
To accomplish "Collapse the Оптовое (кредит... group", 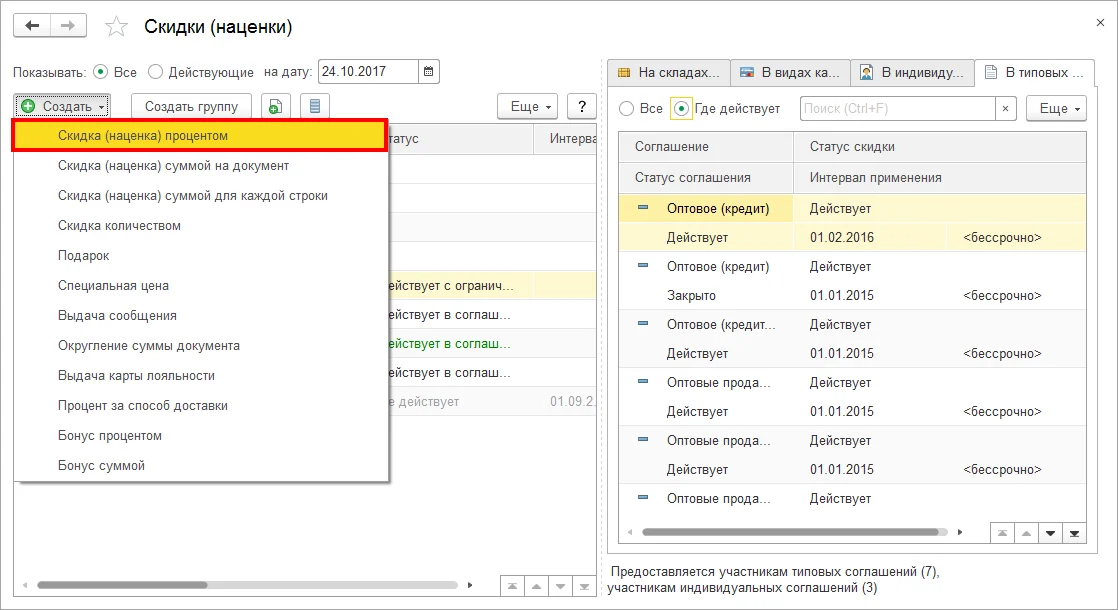I will (643, 324).
